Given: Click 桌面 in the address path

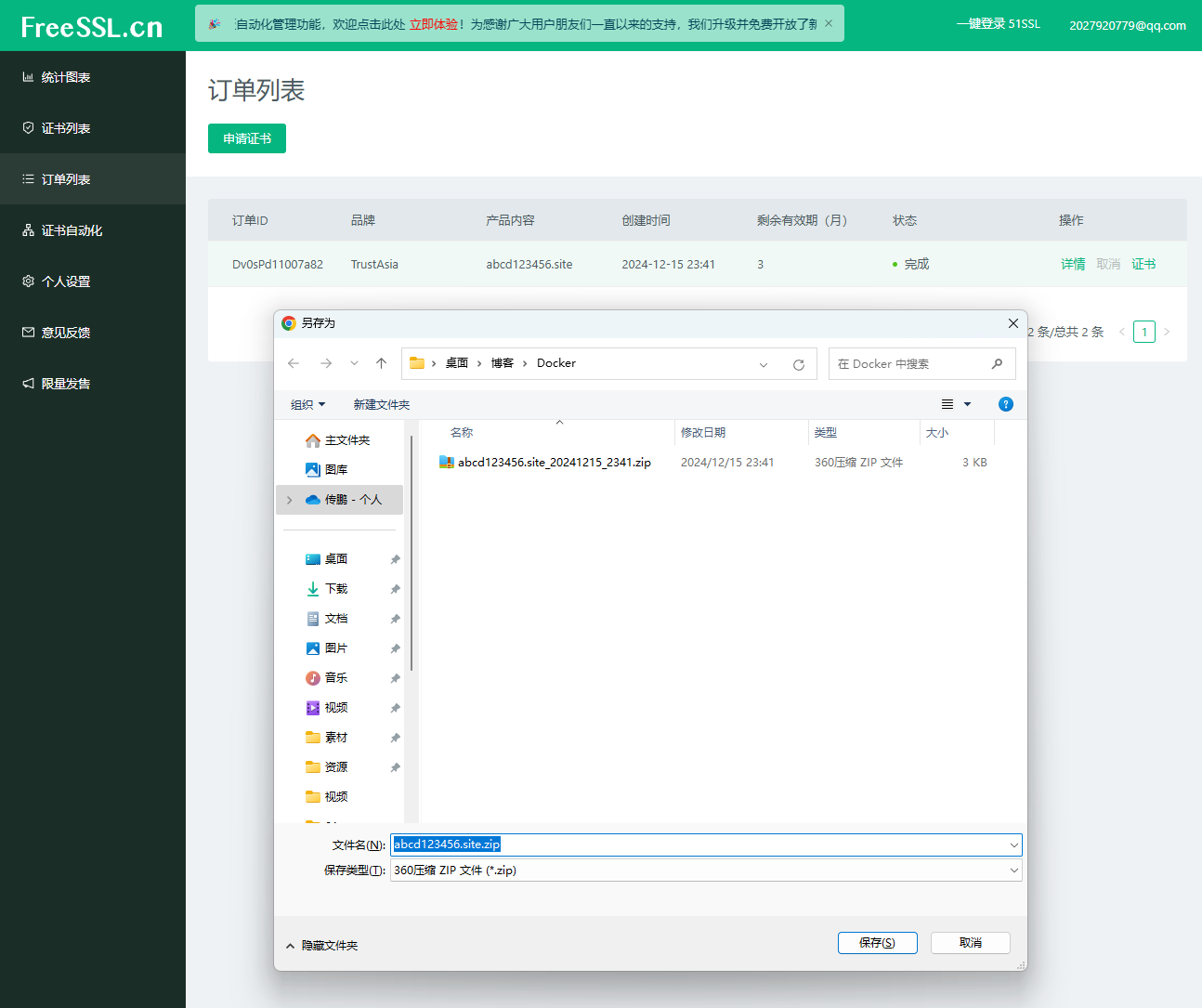Looking at the screenshot, I should pos(457,363).
